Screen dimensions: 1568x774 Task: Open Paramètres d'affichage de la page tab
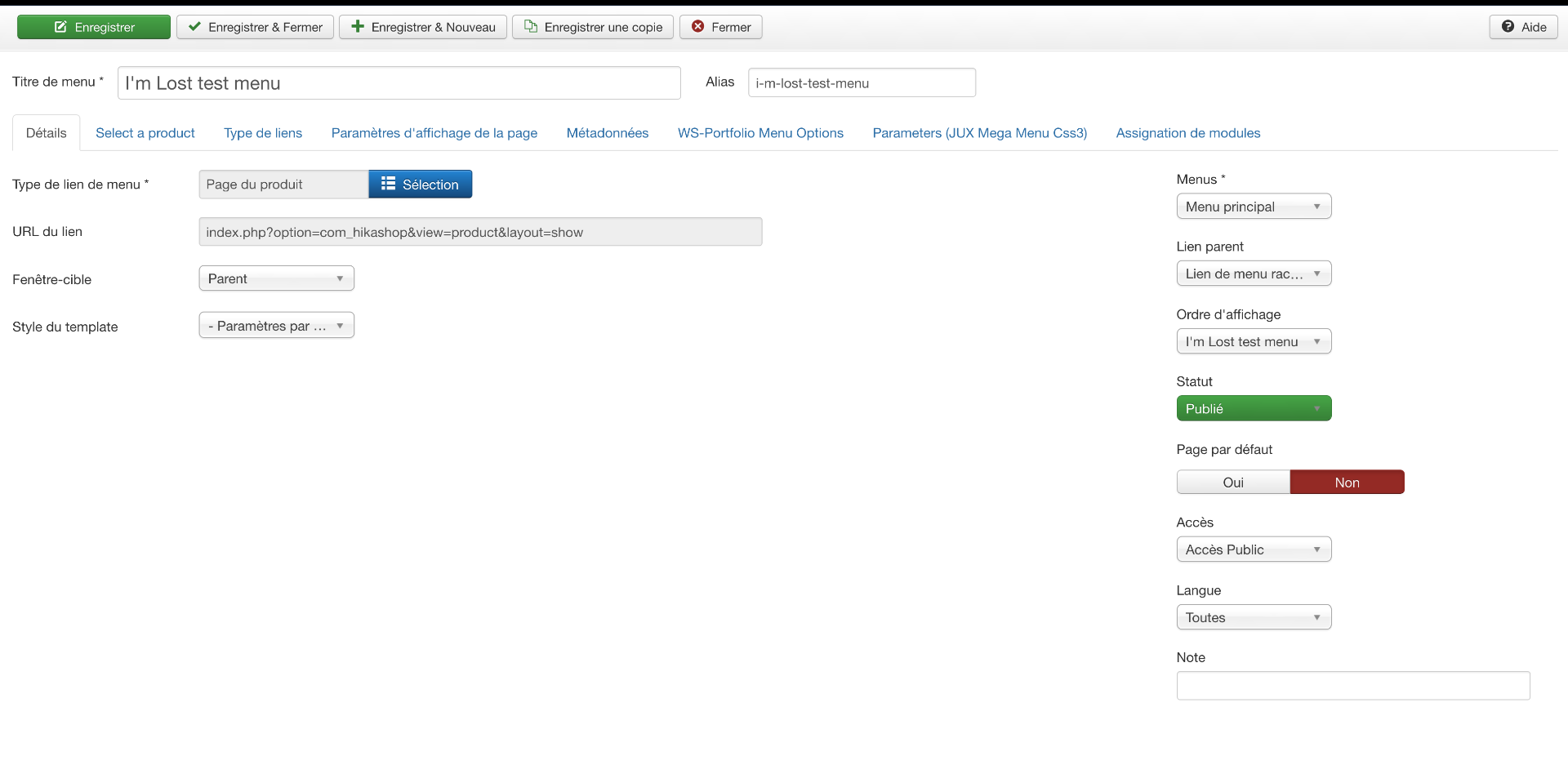(434, 133)
